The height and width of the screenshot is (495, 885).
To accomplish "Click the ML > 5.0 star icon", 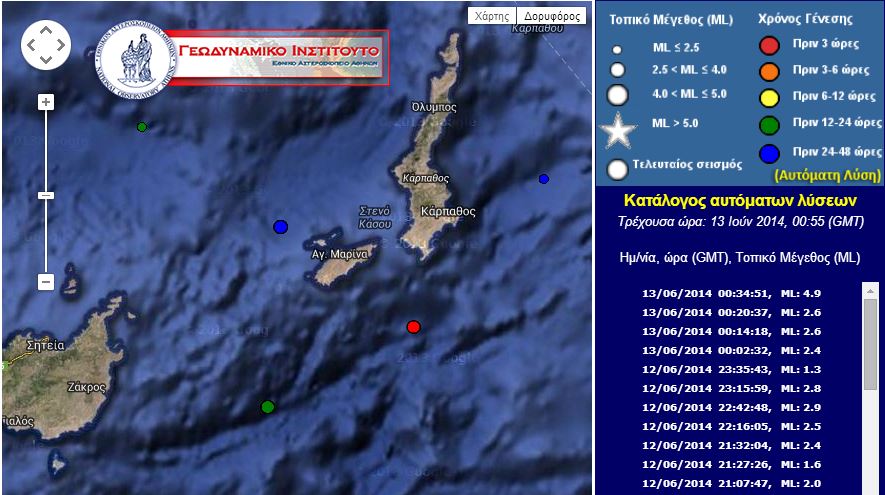I will 618,130.
